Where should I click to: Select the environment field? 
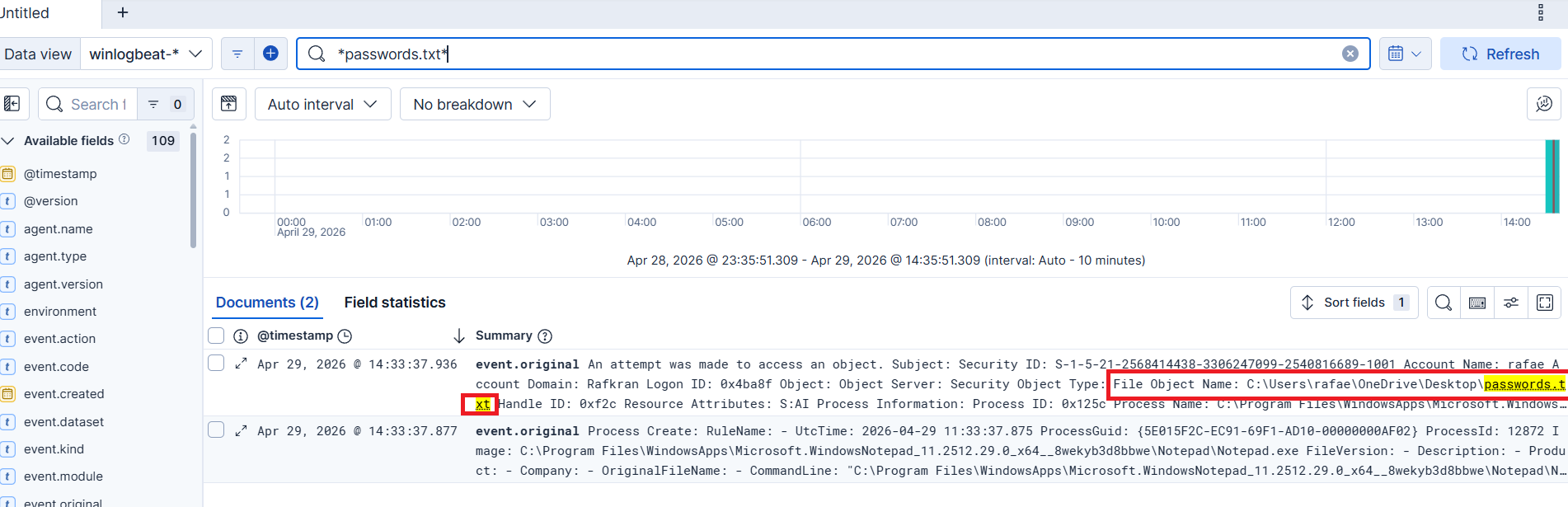pyautogui.click(x=60, y=312)
